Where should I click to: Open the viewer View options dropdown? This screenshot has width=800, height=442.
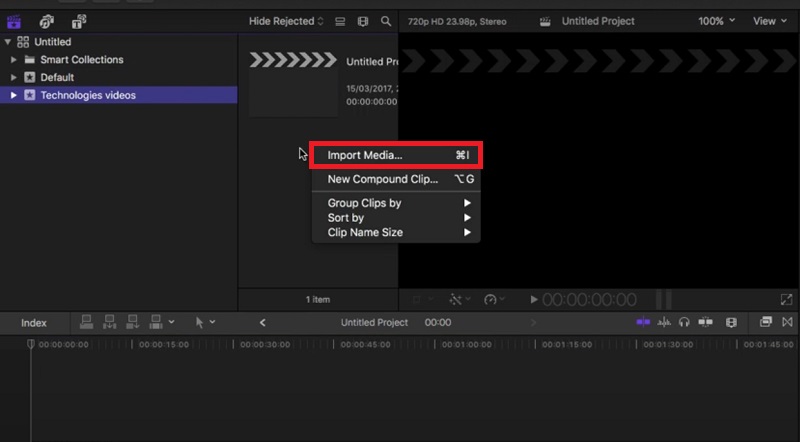point(769,21)
